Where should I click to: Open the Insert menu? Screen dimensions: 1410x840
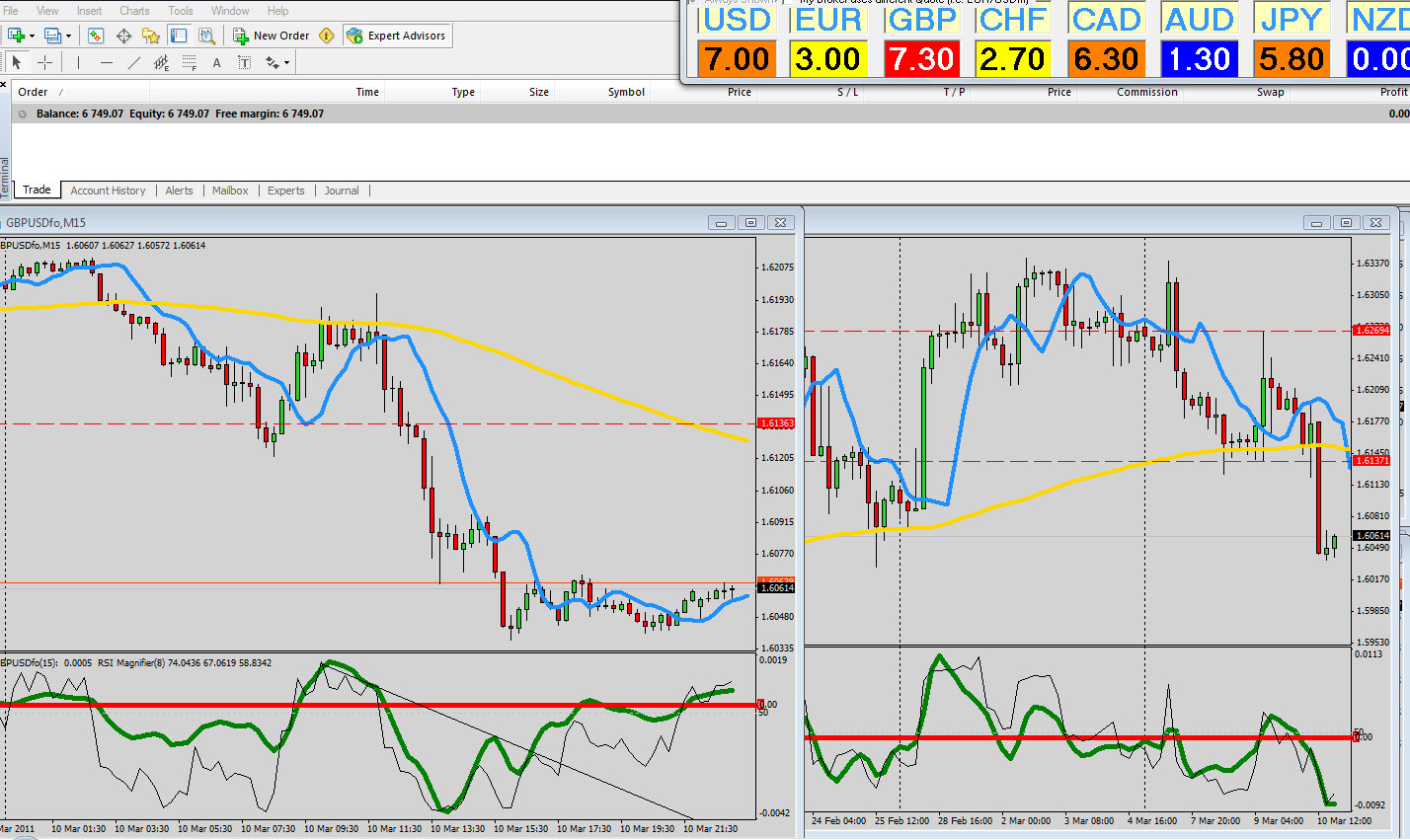[89, 11]
